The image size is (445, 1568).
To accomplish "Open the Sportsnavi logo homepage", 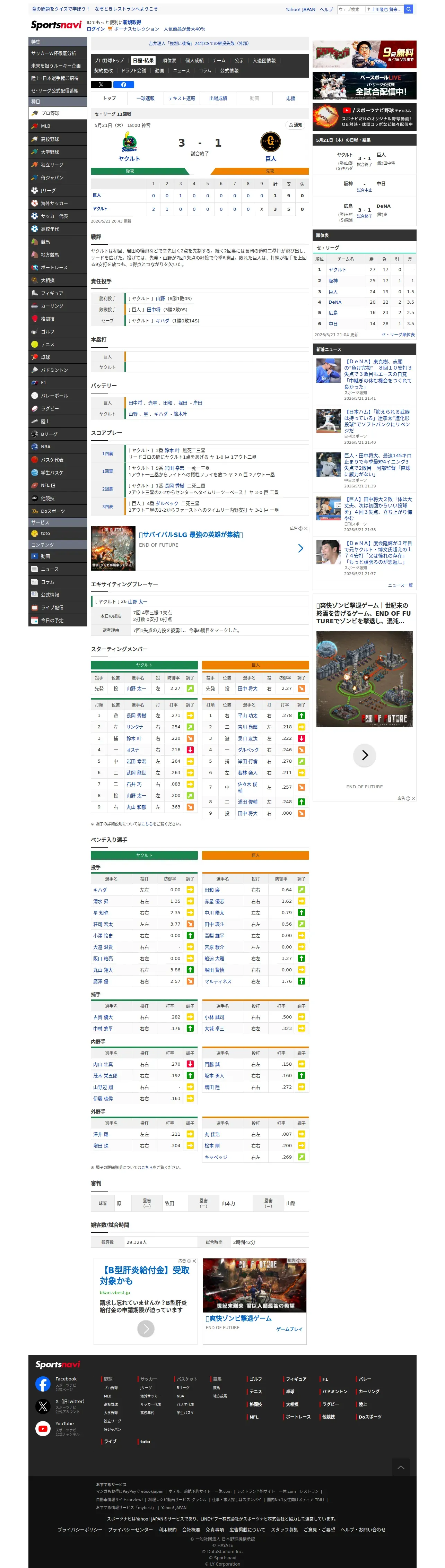I will [56, 25].
